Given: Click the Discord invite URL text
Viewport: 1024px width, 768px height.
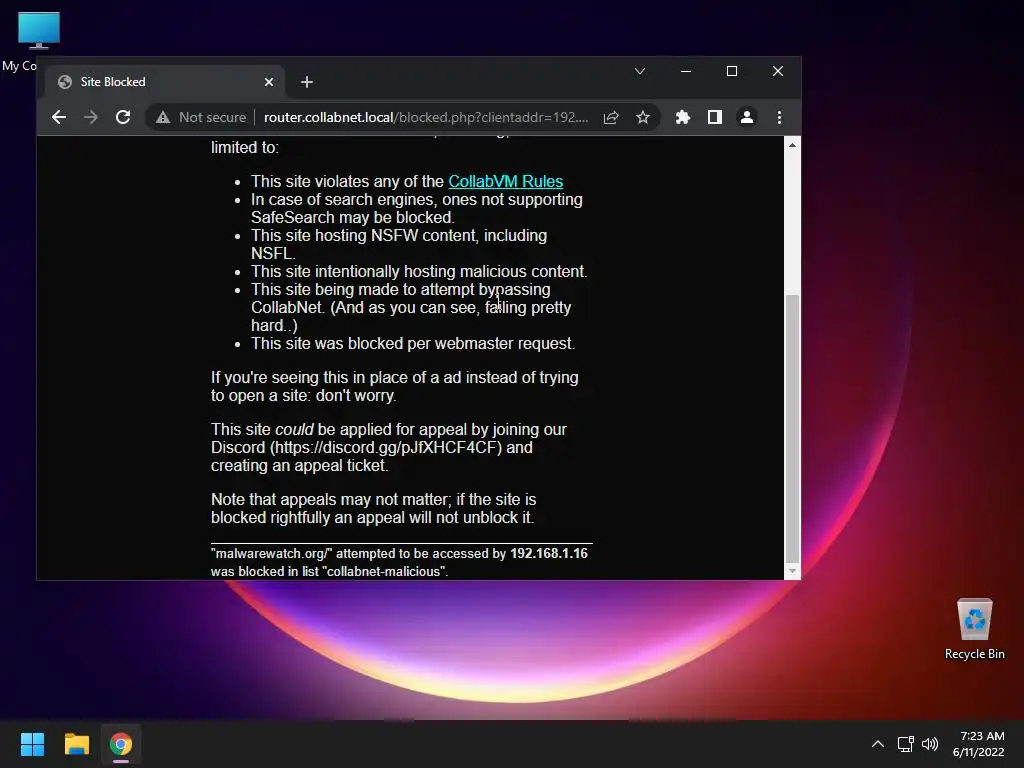Looking at the screenshot, I should pyautogui.click(x=386, y=448).
